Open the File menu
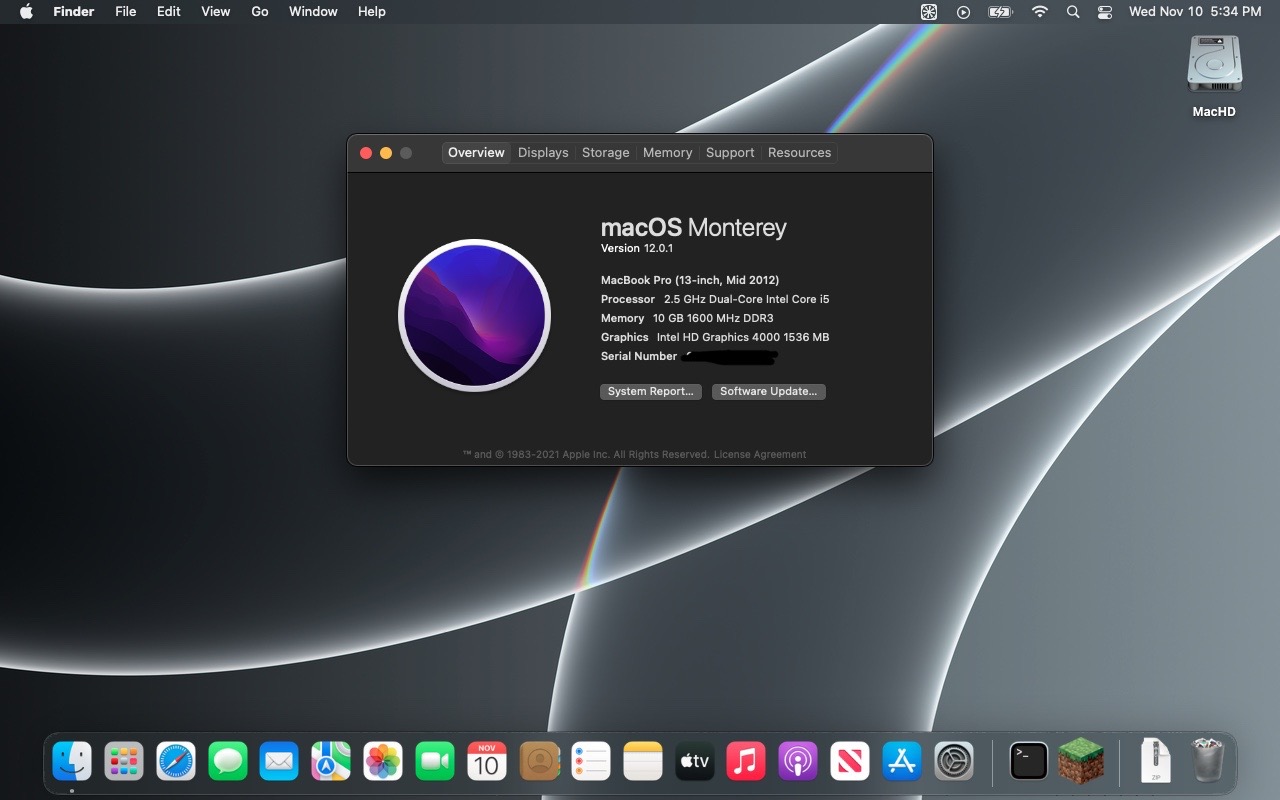The width and height of the screenshot is (1280, 800). pyautogui.click(x=125, y=12)
